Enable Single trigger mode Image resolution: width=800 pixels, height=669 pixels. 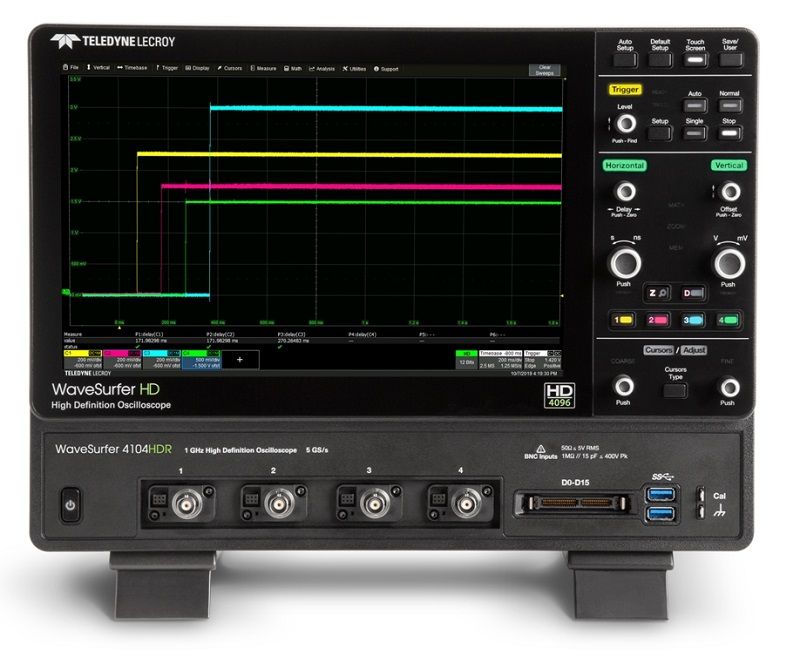point(695,131)
